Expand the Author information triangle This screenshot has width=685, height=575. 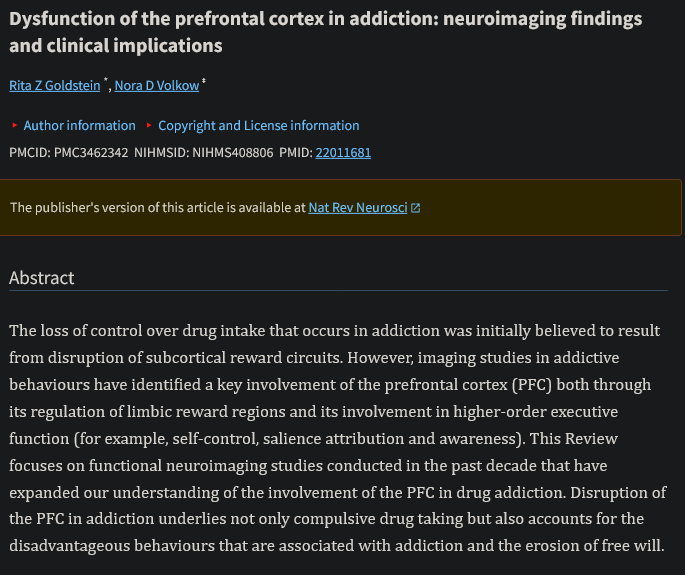(x=14, y=126)
